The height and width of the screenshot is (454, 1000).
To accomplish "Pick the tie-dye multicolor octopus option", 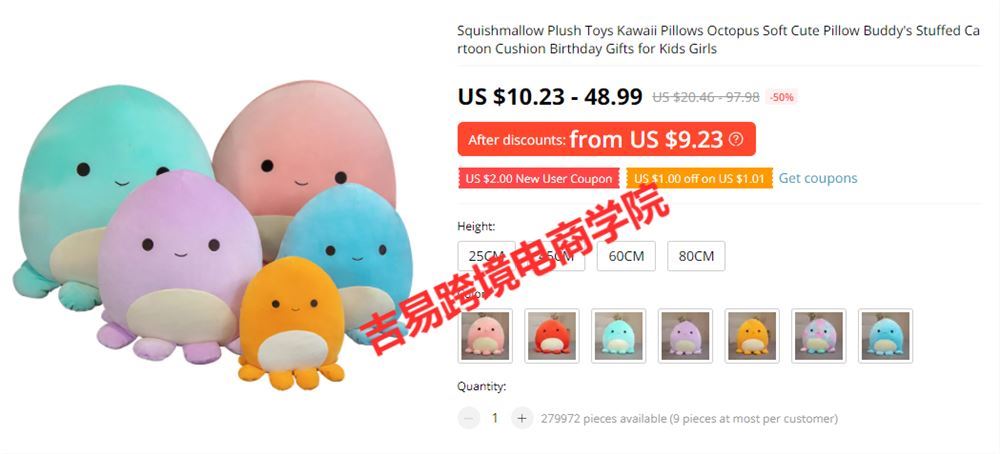I will pos(819,336).
